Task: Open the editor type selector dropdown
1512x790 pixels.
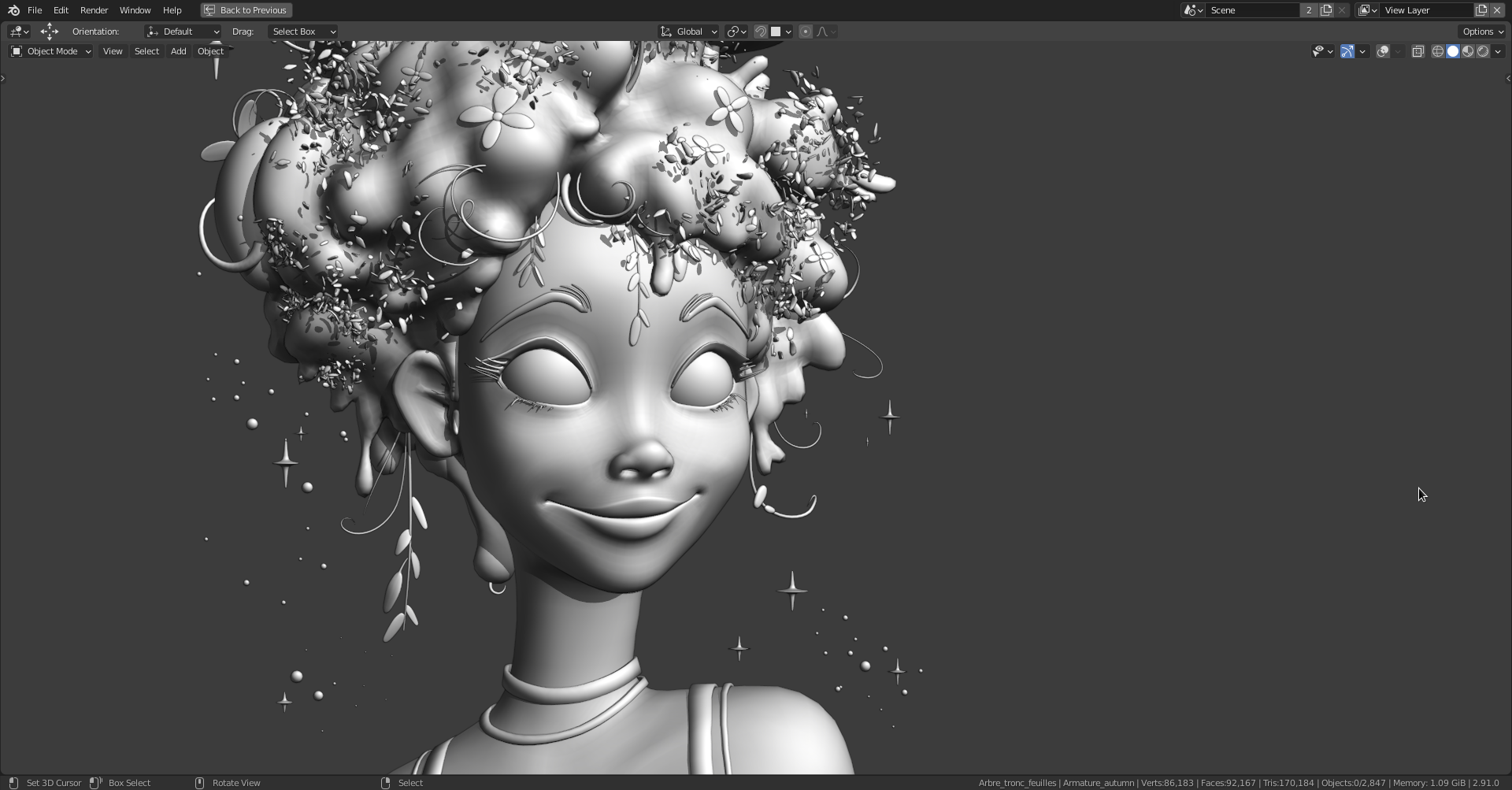Action: 19,32
